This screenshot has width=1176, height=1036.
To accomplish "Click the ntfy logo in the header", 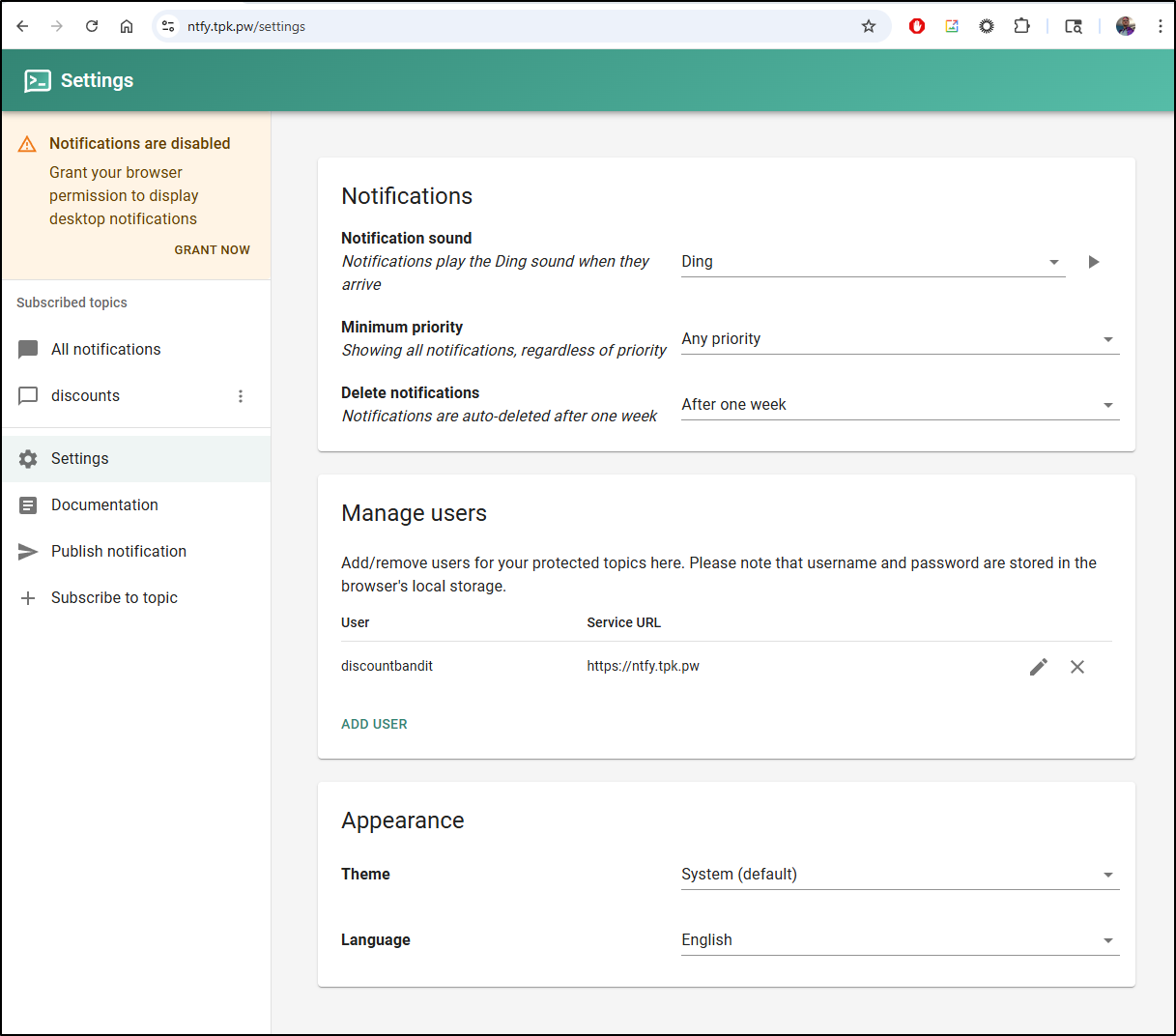I will pos(38,81).
